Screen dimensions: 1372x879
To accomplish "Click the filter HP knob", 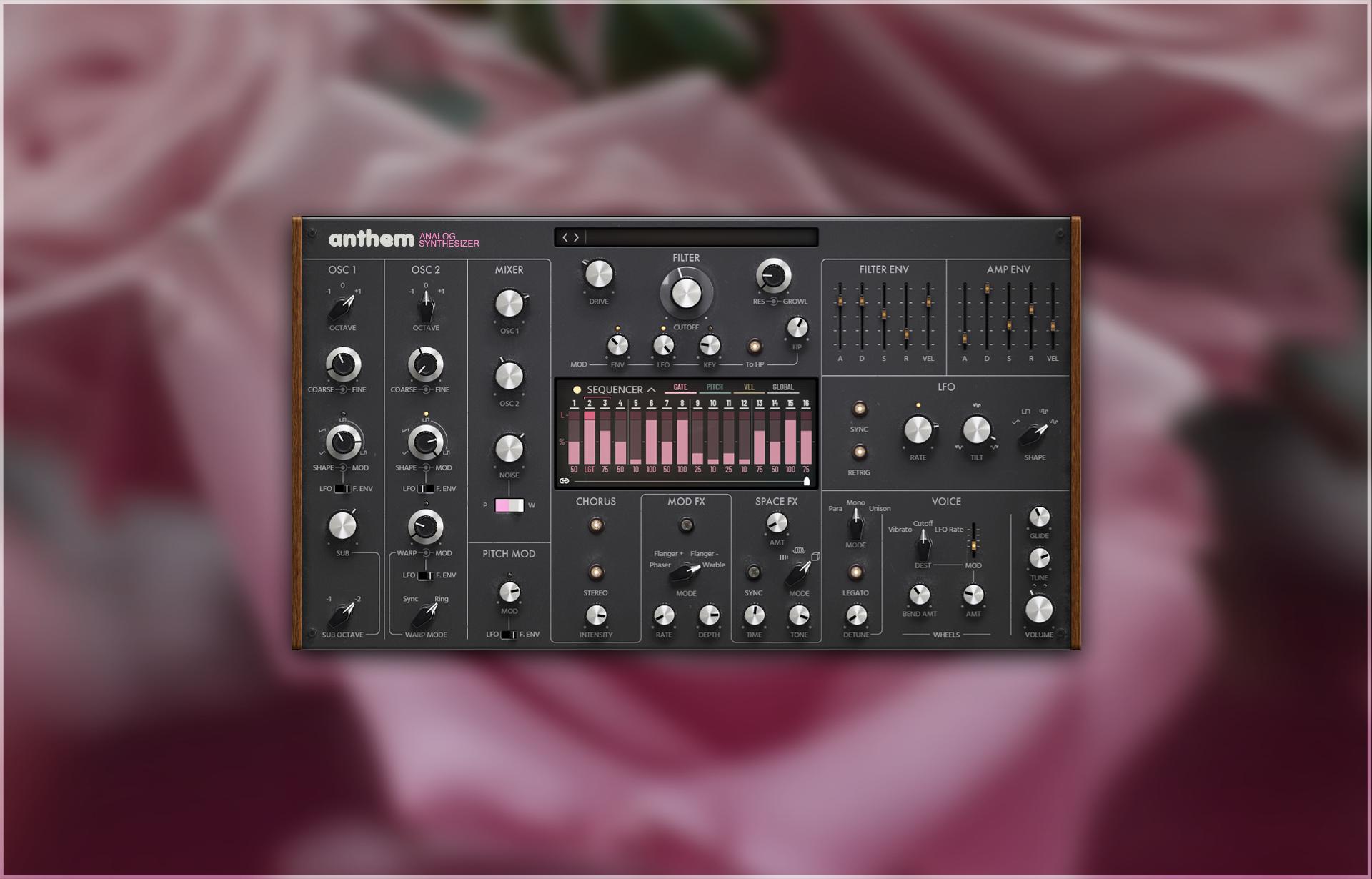I will click(x=797, y=328).
